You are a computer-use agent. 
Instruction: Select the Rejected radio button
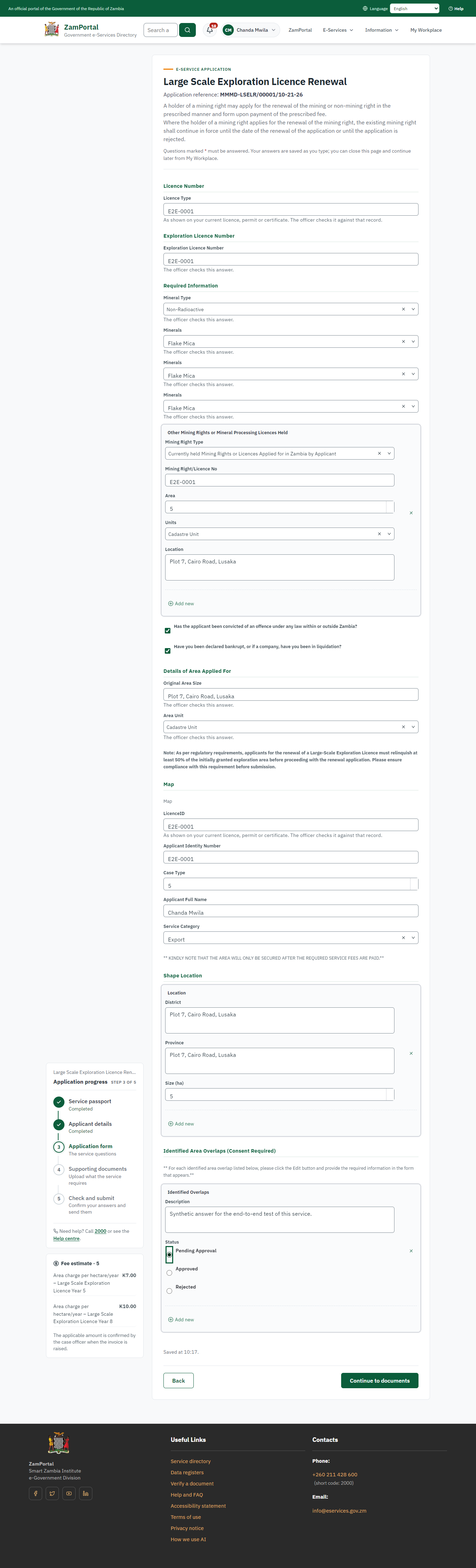pyautogui.click(x=169, y=1291)
